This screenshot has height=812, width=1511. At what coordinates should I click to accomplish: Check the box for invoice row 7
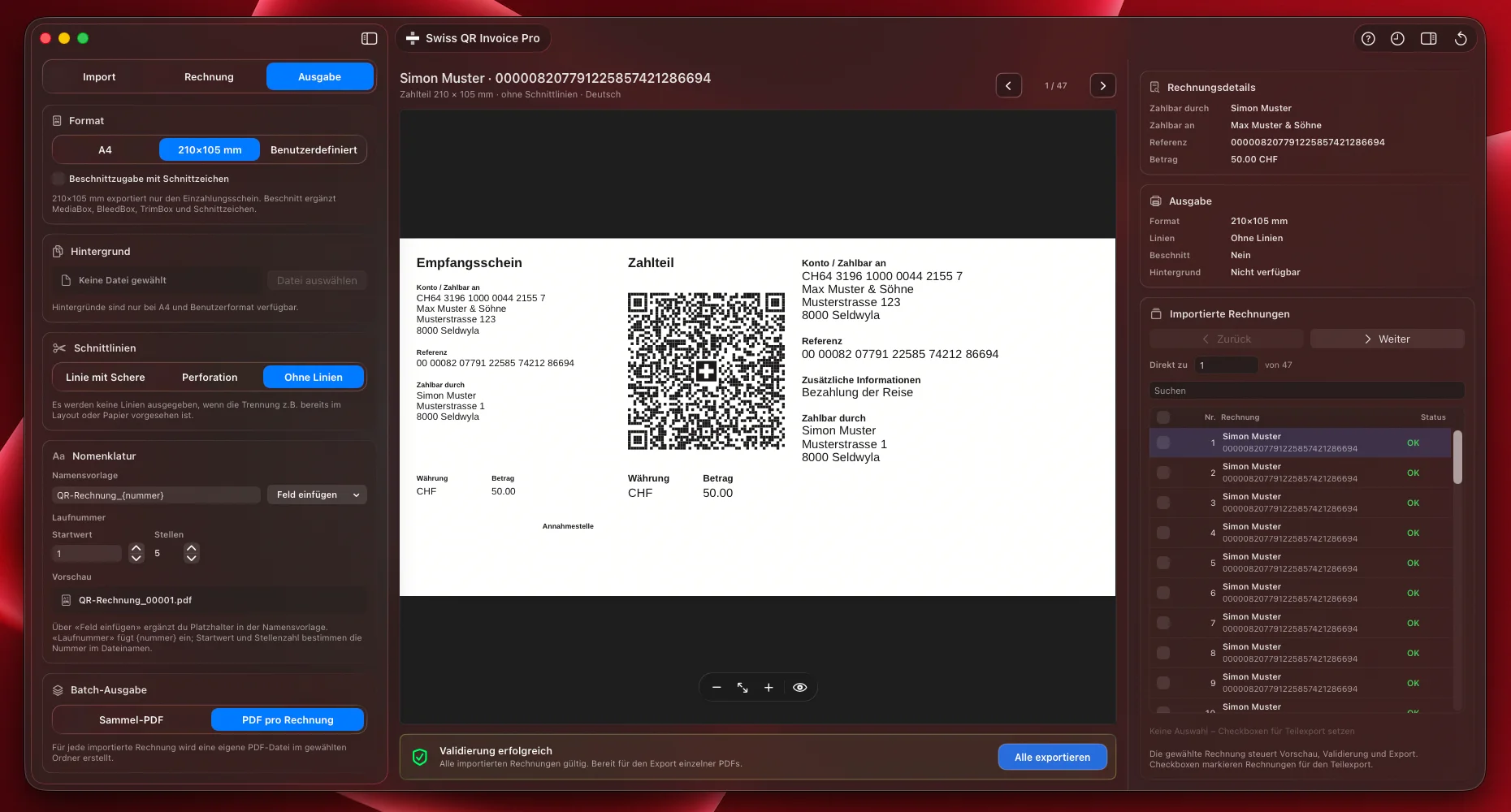coord(1163,623)
